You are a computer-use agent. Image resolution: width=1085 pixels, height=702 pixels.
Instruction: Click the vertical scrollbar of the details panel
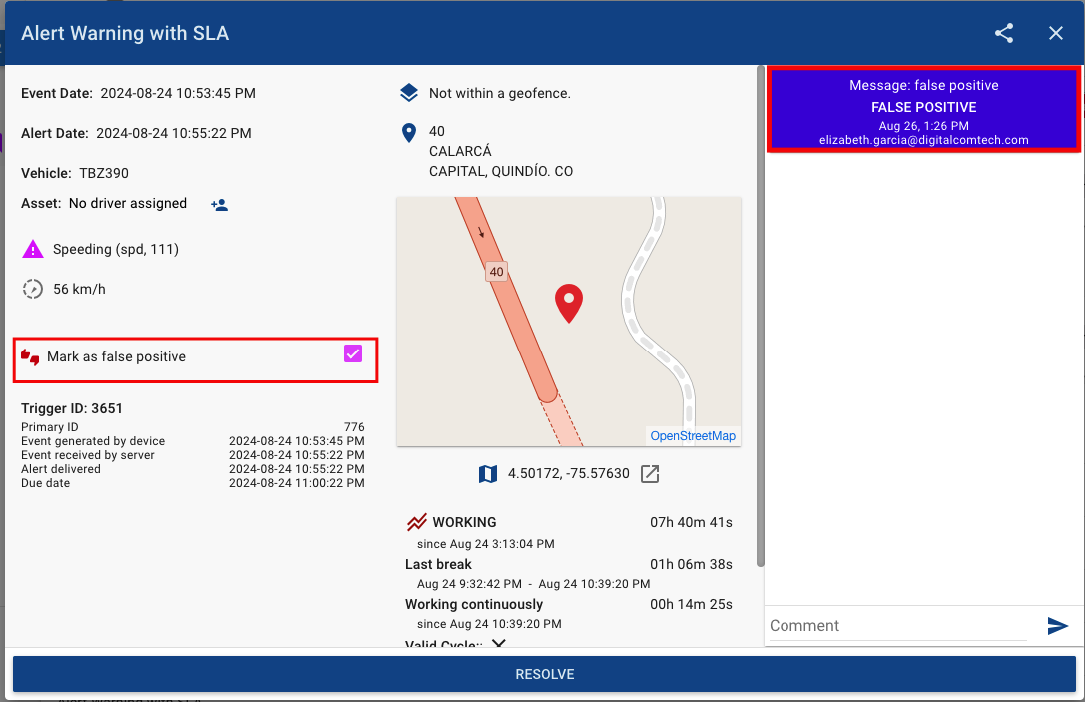tap(760, 316)
